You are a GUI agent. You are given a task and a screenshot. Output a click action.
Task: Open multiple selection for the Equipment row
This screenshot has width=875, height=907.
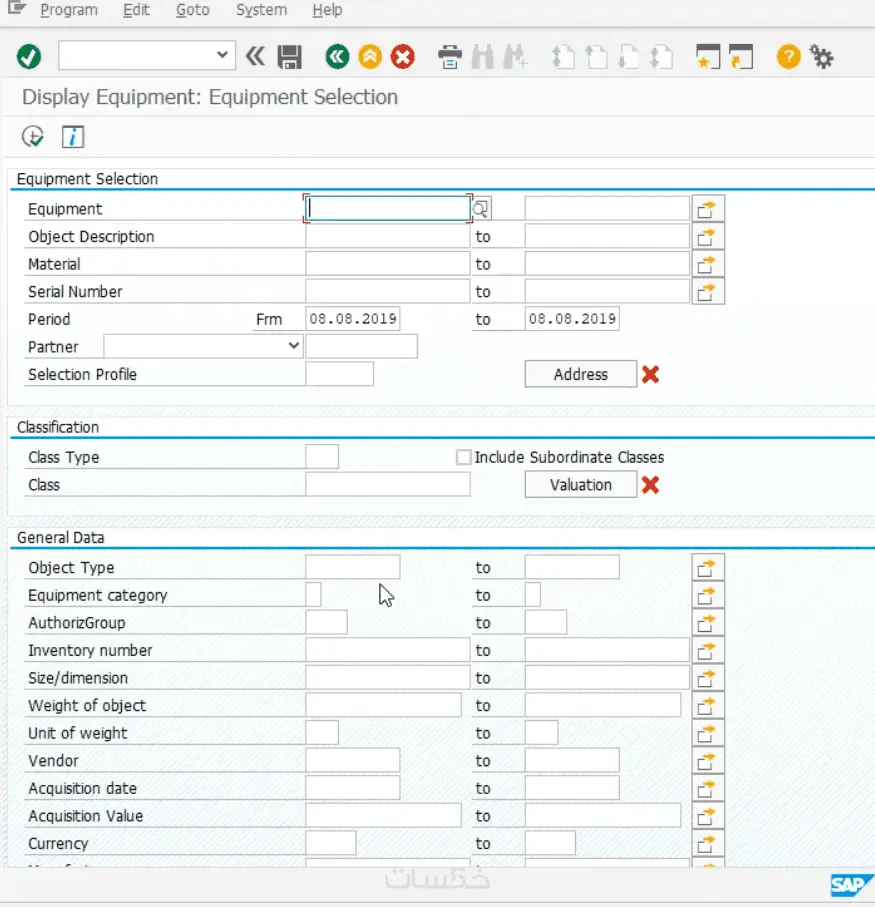click(708, 208)
